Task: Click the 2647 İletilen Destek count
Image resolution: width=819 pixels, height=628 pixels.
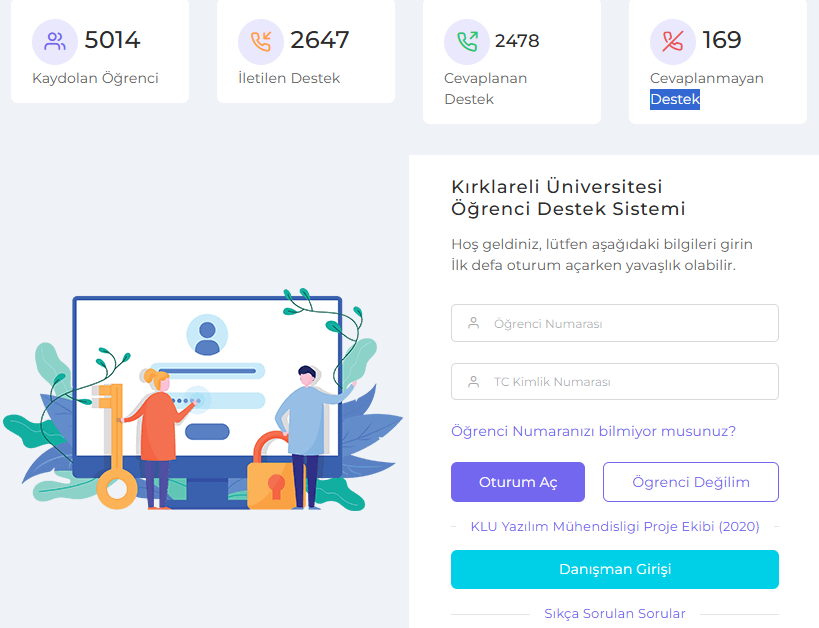Action: [320, 40]
